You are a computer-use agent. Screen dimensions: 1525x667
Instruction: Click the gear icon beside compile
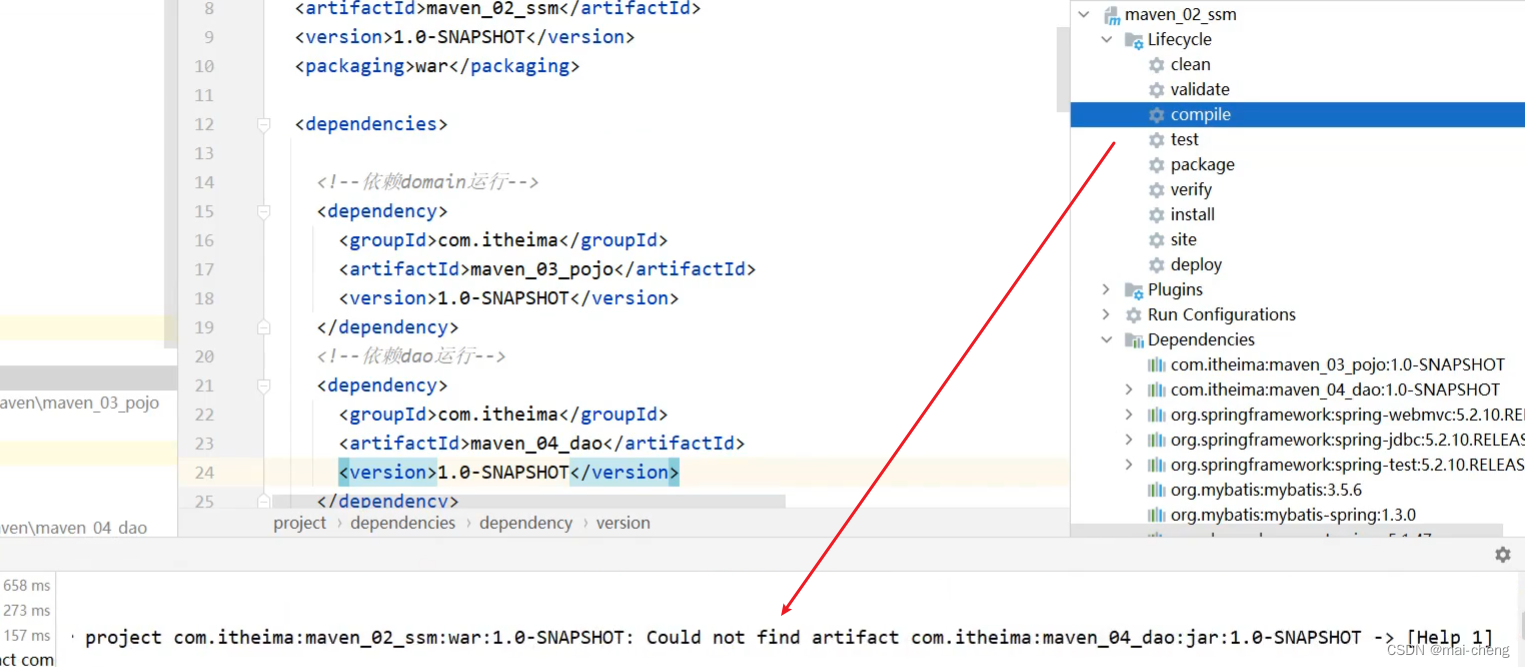point(1157,115)
